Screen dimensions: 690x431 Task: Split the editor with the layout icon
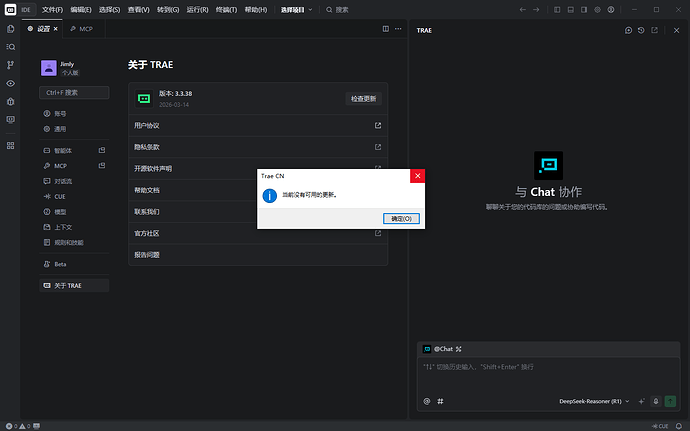[385, 29]
